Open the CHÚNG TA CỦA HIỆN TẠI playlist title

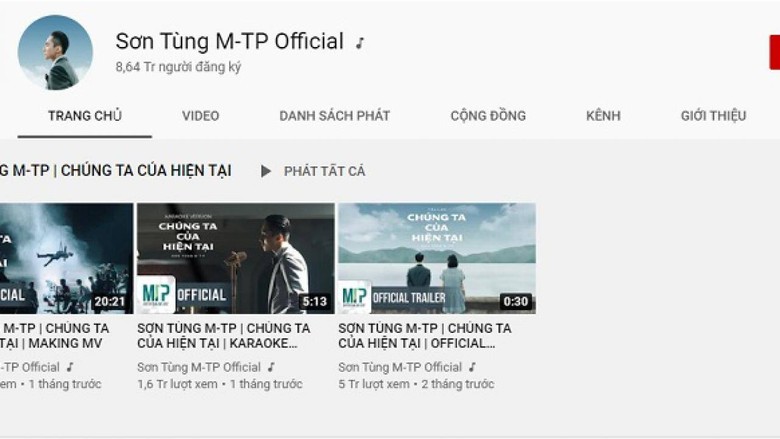tap(115, 171)
